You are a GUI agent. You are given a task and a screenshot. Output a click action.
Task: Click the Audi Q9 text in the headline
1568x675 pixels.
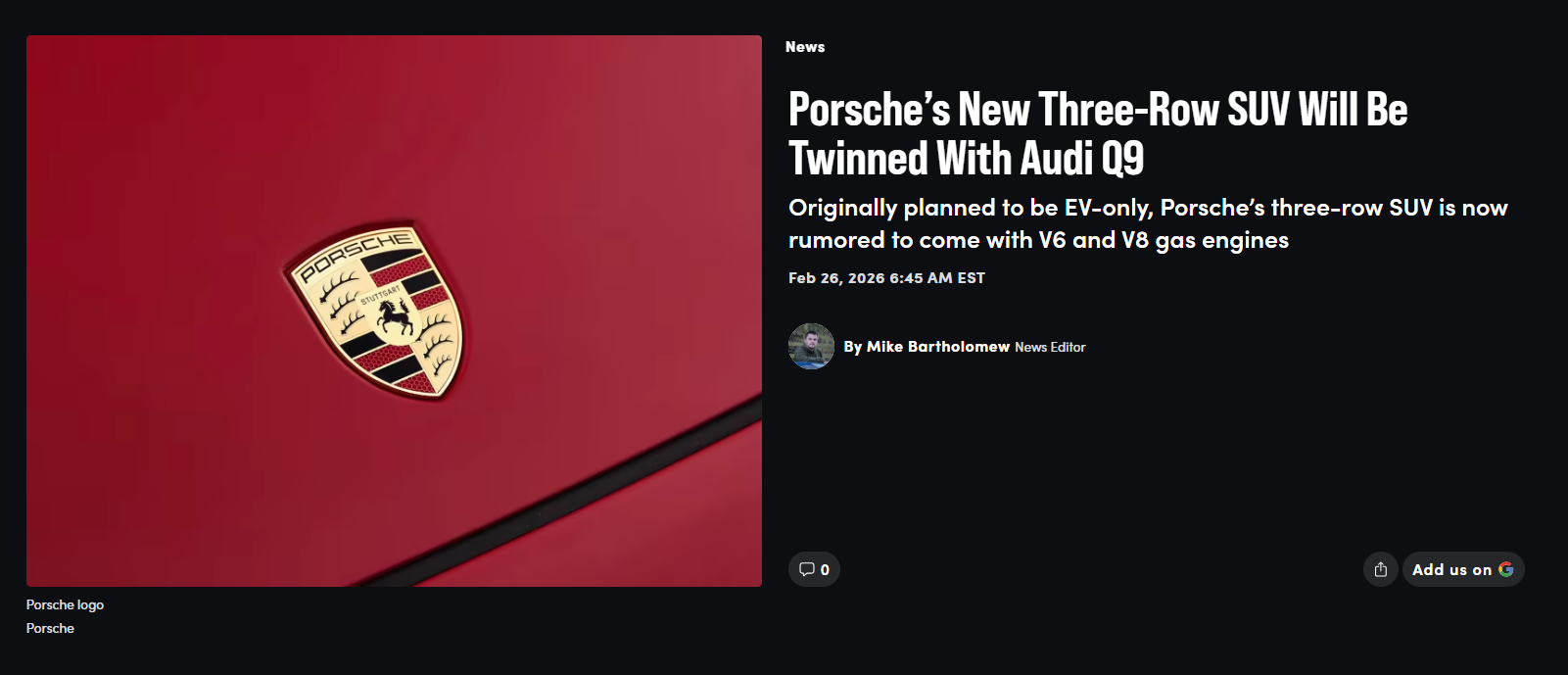pyautogui.click(x=1082, y=159)
